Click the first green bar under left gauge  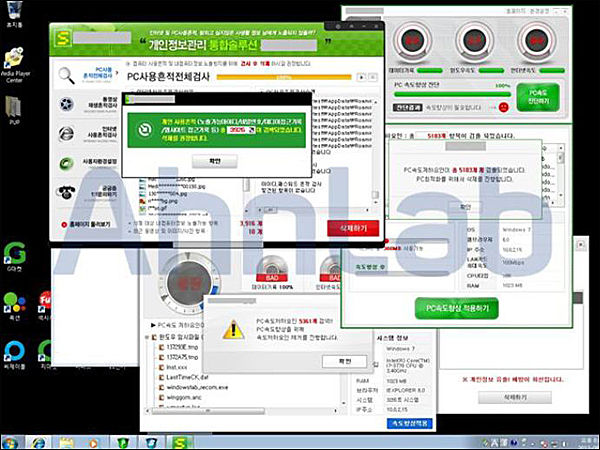click(429, 71)
